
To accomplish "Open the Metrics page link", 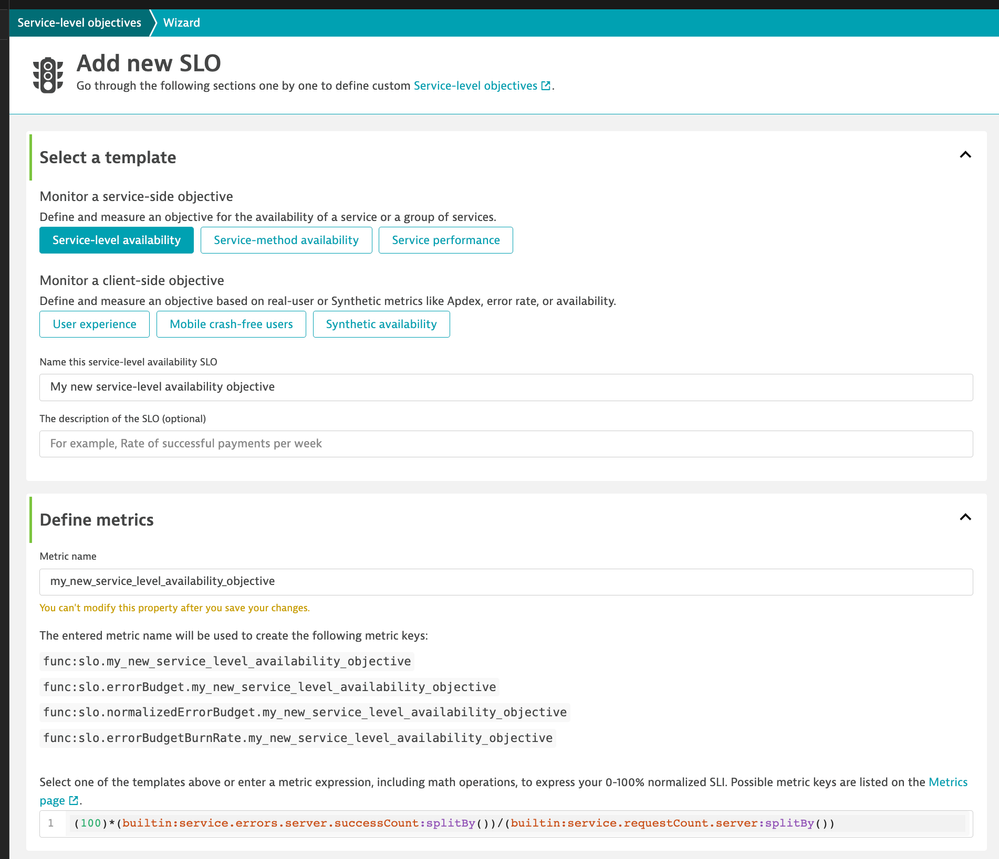I will (947, 782).
